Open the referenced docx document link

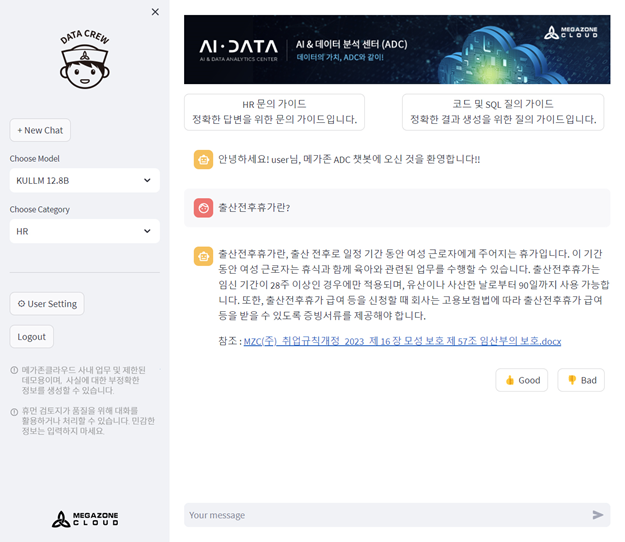pos(402,341)
